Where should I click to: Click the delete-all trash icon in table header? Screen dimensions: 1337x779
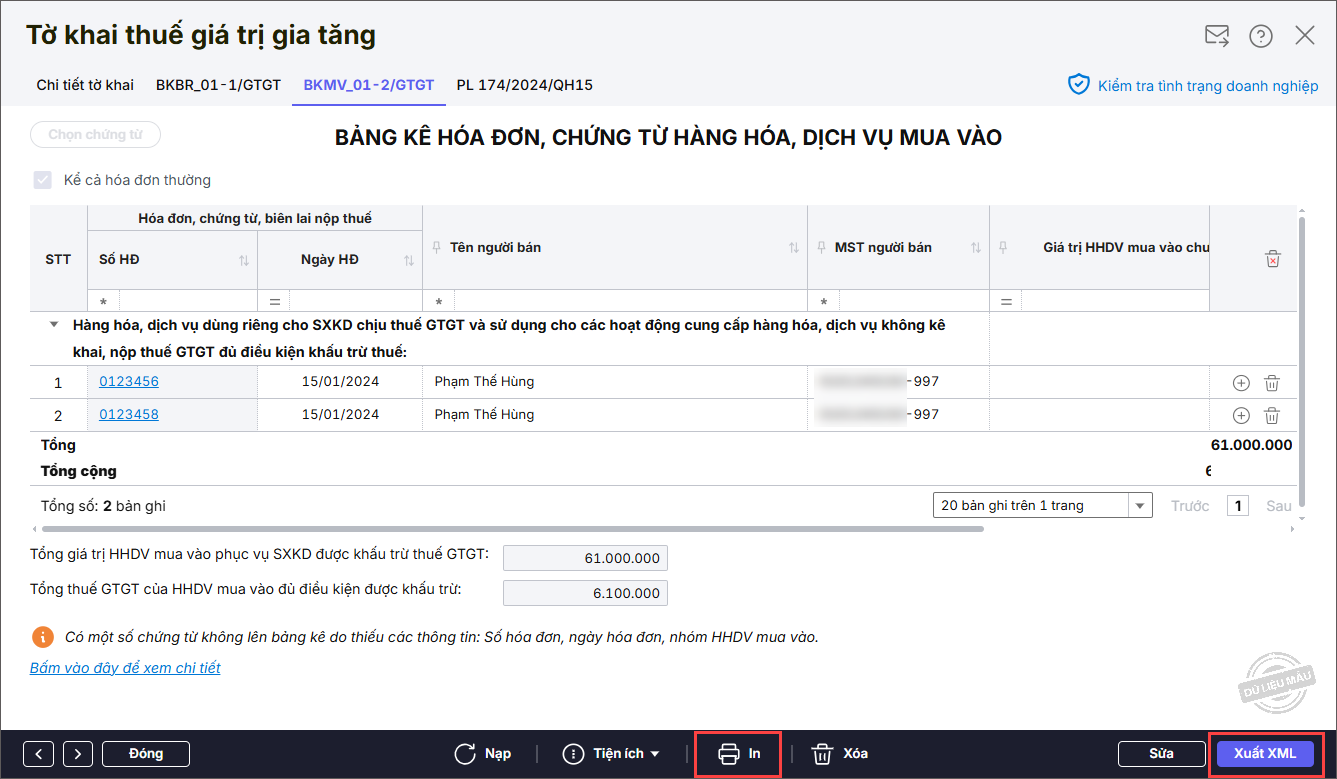click(x=1273, y=259)
